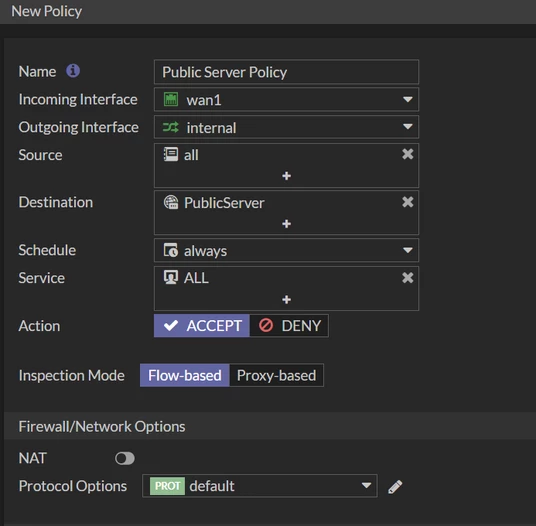Open Incoming Interface dropdown arrow
The height and width of the screenshot is (526, 536).
[407, 99]
